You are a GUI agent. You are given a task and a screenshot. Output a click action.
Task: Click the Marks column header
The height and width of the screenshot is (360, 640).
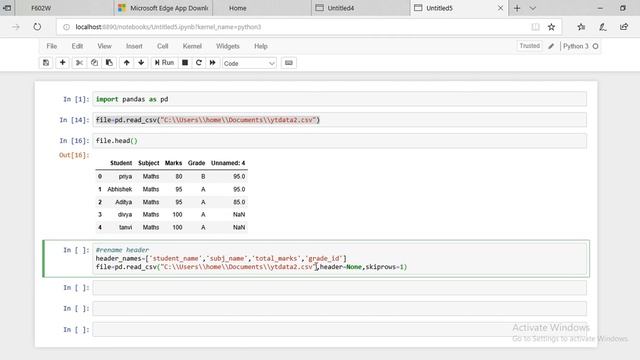pos(173,163)
